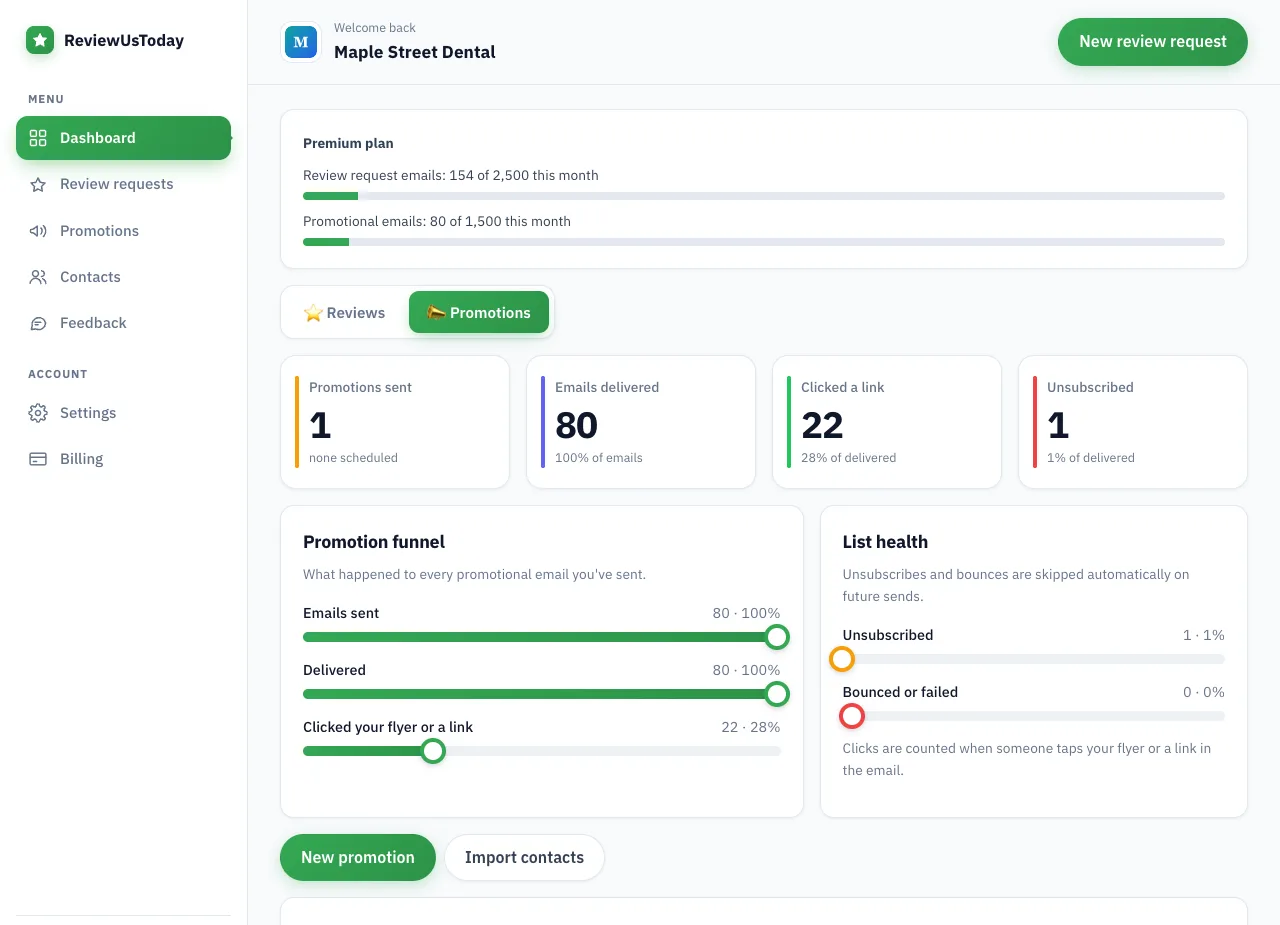Click the ReviewUsToday brand name
The height and width of the screenshot is (925, 1280).
(124, 41)
